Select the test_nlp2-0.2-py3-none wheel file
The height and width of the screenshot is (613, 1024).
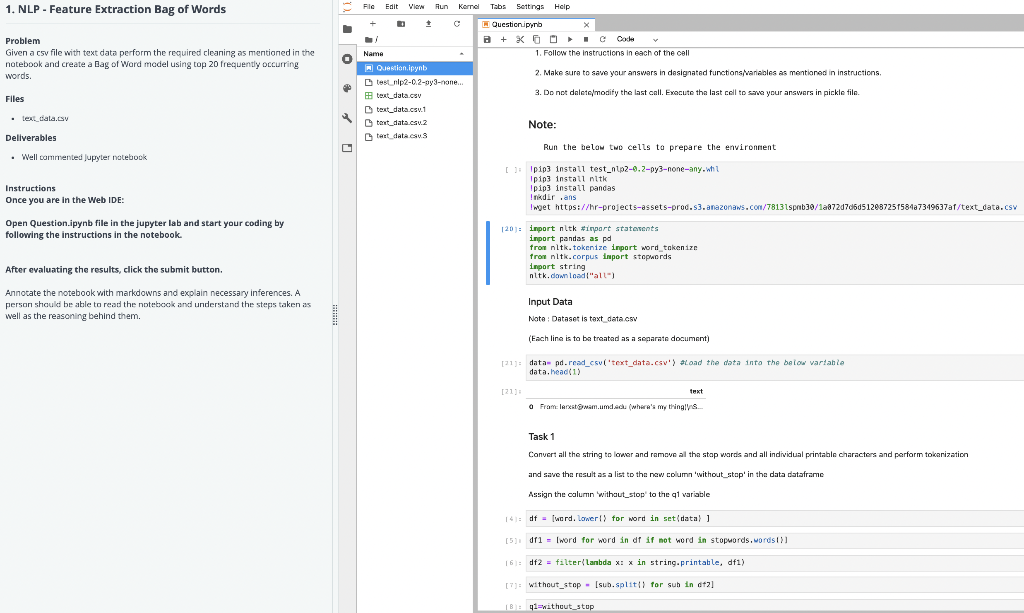coord(414,82)
